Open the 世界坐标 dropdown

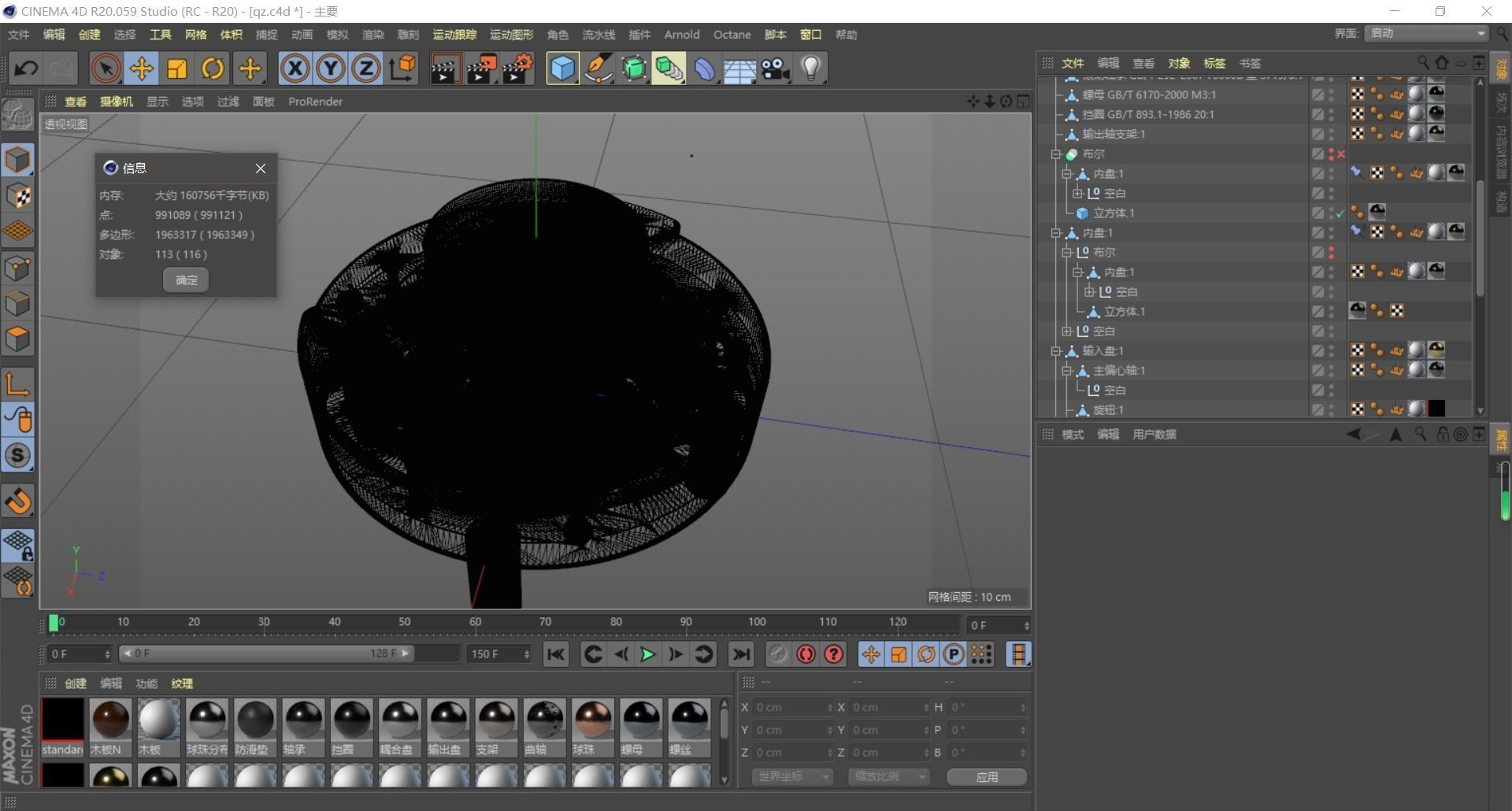point(791,776)
